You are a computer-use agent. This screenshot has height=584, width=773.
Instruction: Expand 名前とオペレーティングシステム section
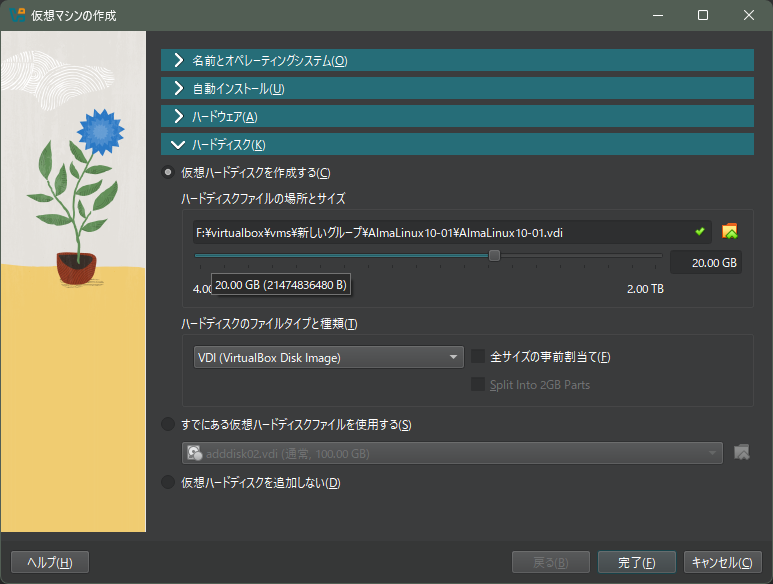pyautogui.click(x=457, y=60)
